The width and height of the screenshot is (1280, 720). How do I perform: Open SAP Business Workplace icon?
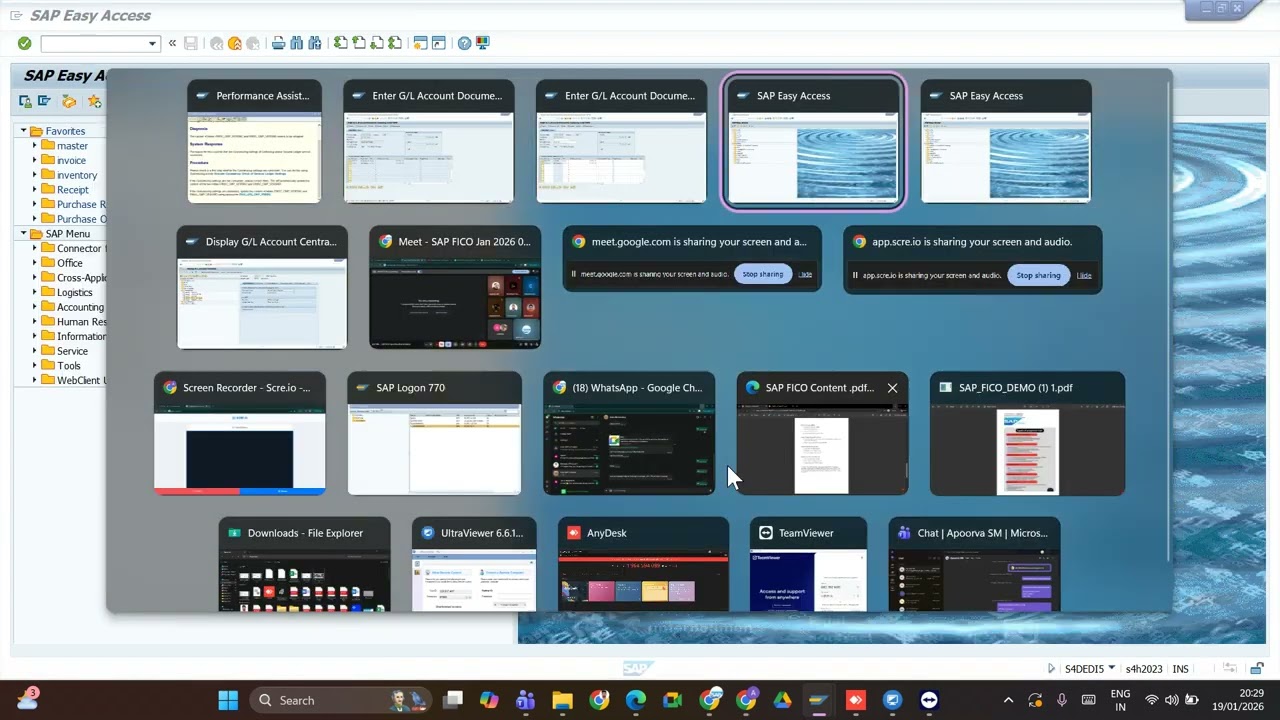click(69, 101)
